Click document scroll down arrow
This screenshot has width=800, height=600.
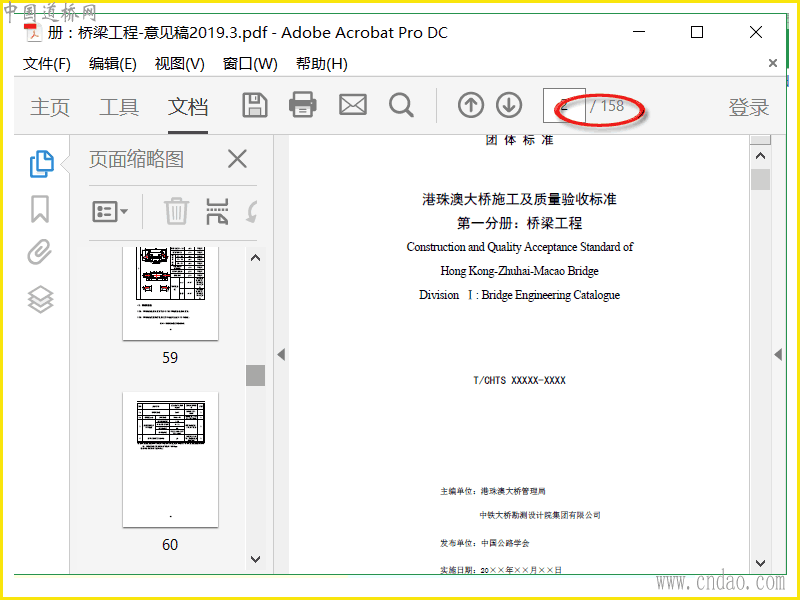760,563
